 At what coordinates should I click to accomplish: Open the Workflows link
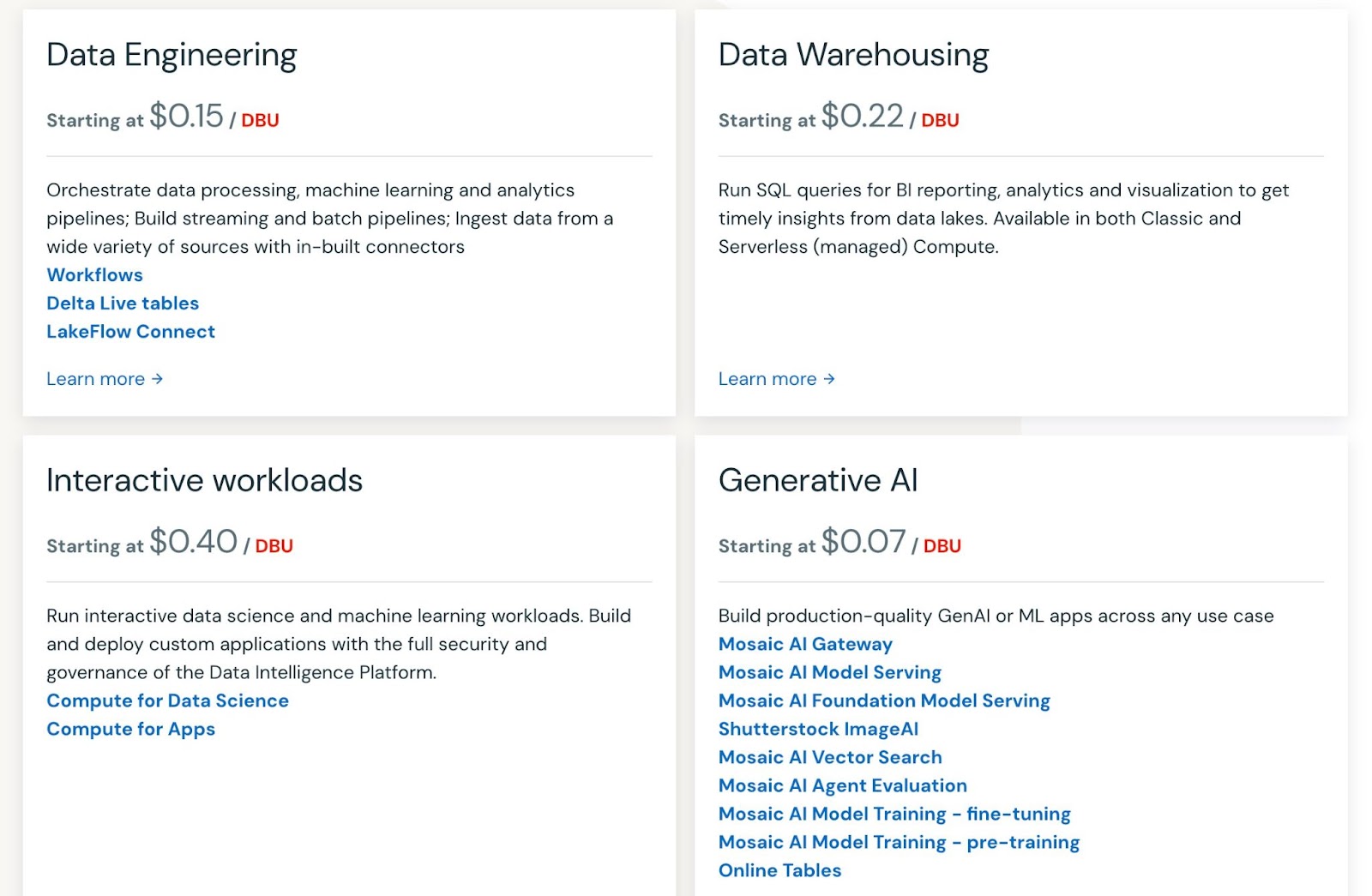click(94, 275)
